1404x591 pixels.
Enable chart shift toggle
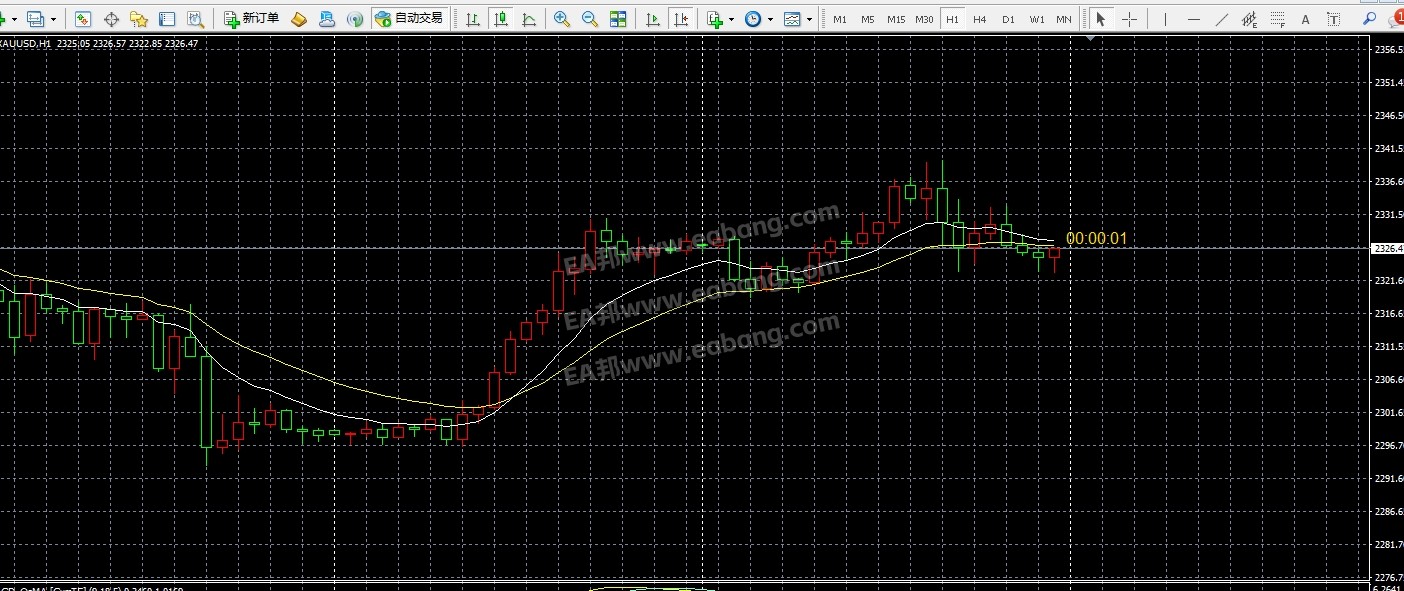pyautogui.click(x=681, y=19)
